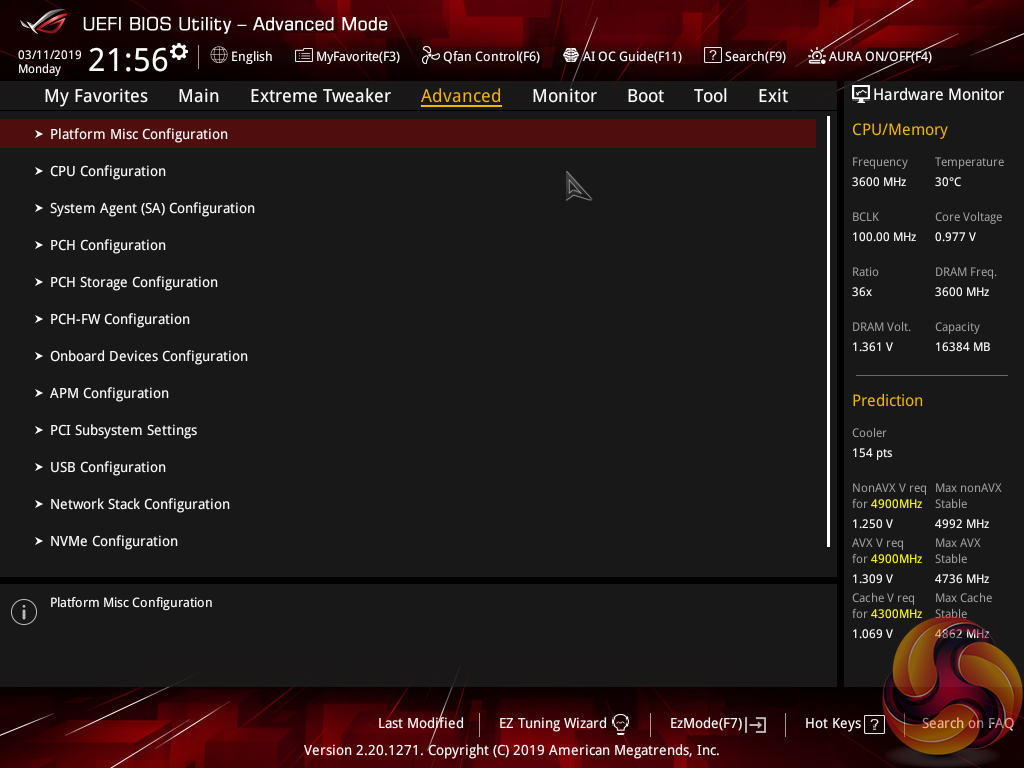Click the EzMode exit arrow icon
Viewport: 1024px width, 768px height.
756,724
